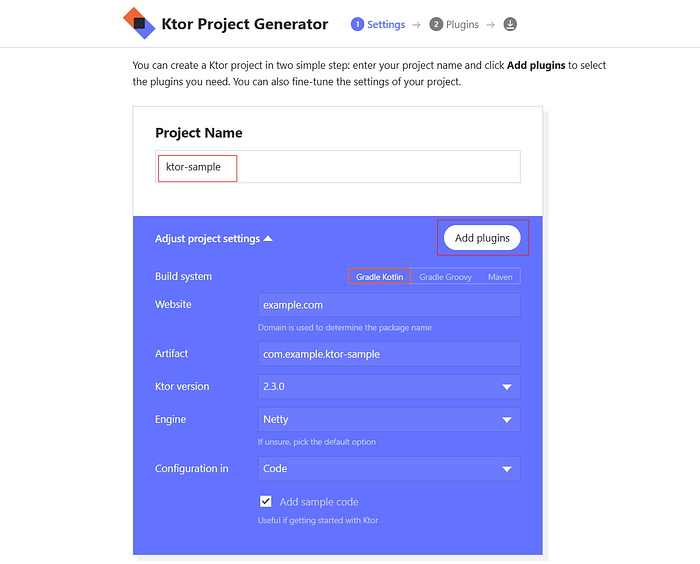Click the Website field with example.com
The image size is (700, 564).
389,305
